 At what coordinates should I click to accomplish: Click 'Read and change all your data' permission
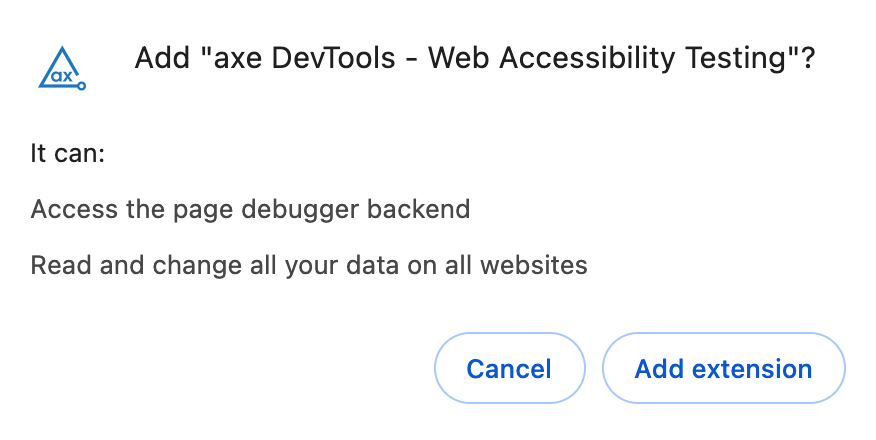click(x=309, y=265)
